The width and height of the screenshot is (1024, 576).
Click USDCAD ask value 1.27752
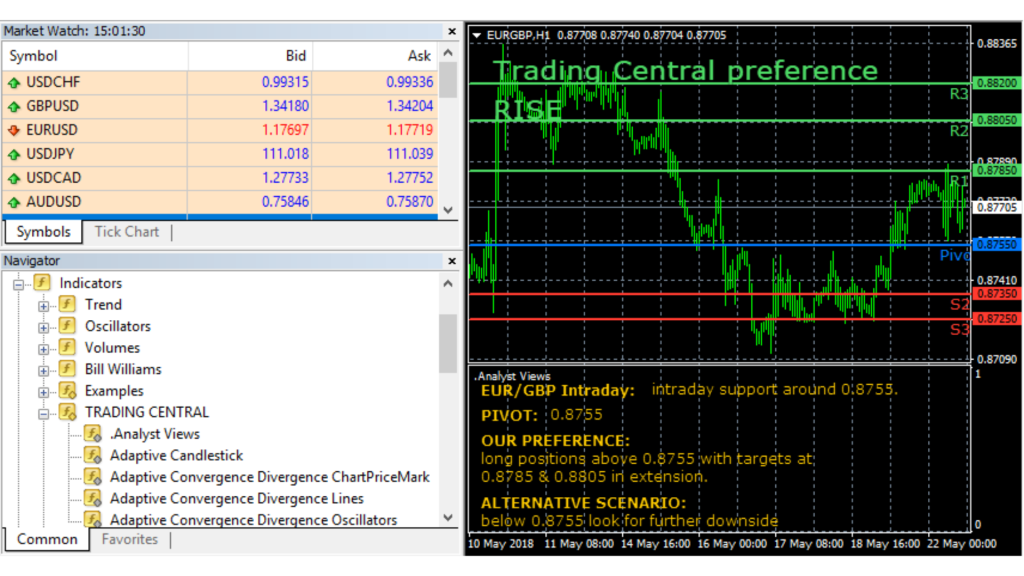point(409,178)
